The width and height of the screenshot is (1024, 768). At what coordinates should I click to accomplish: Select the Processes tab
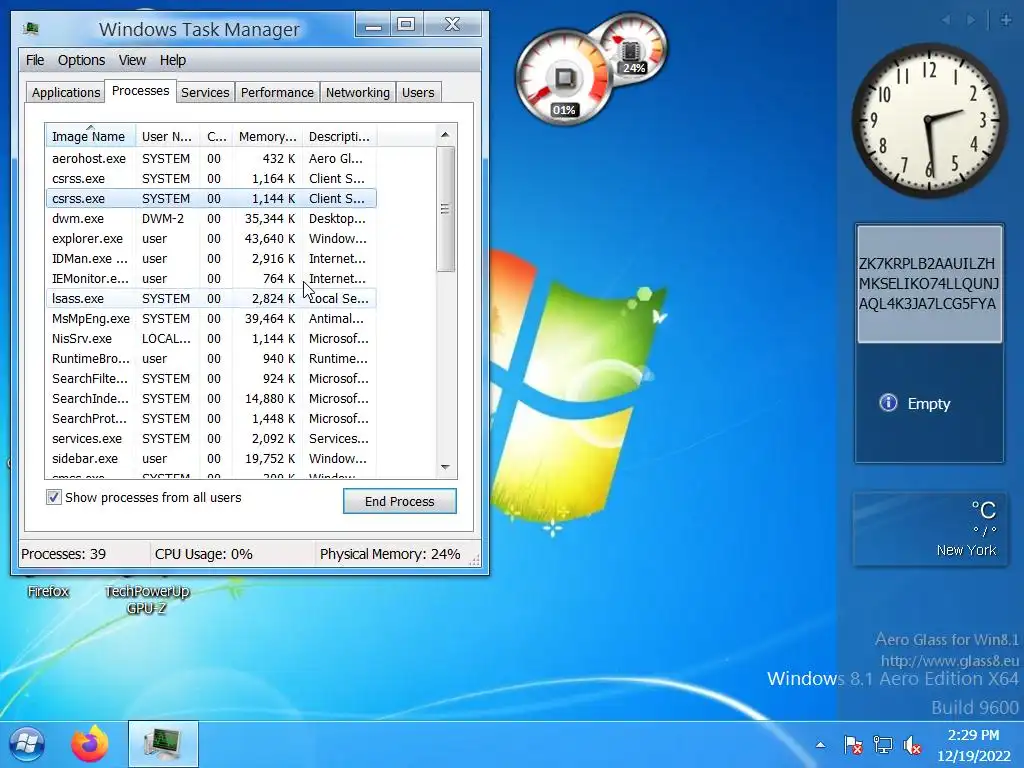coord(140,91)
